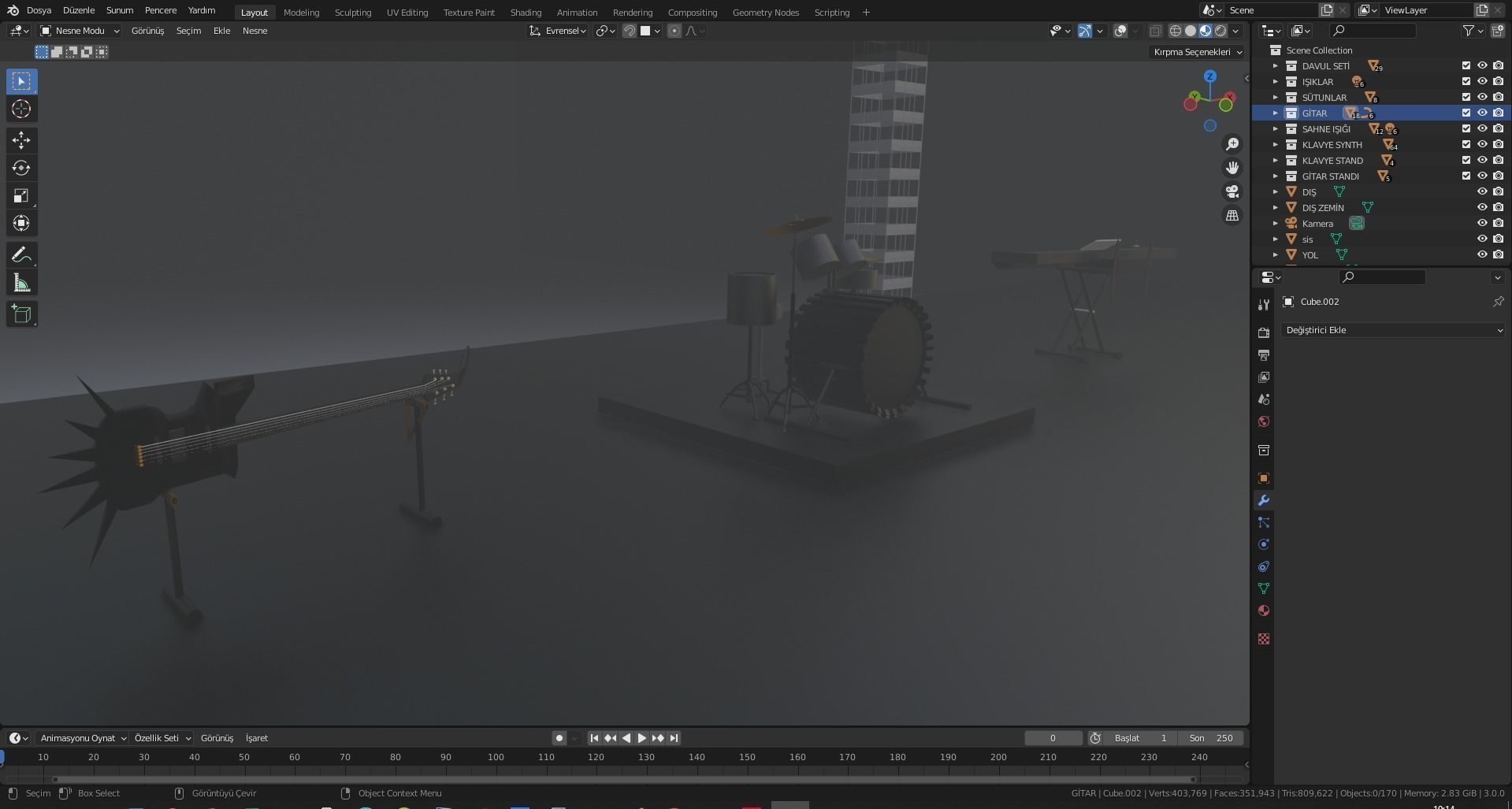The image size is (1512, 809).
Task: Switch perspective/orthographic grid icon
Action: pos(1232,215)
